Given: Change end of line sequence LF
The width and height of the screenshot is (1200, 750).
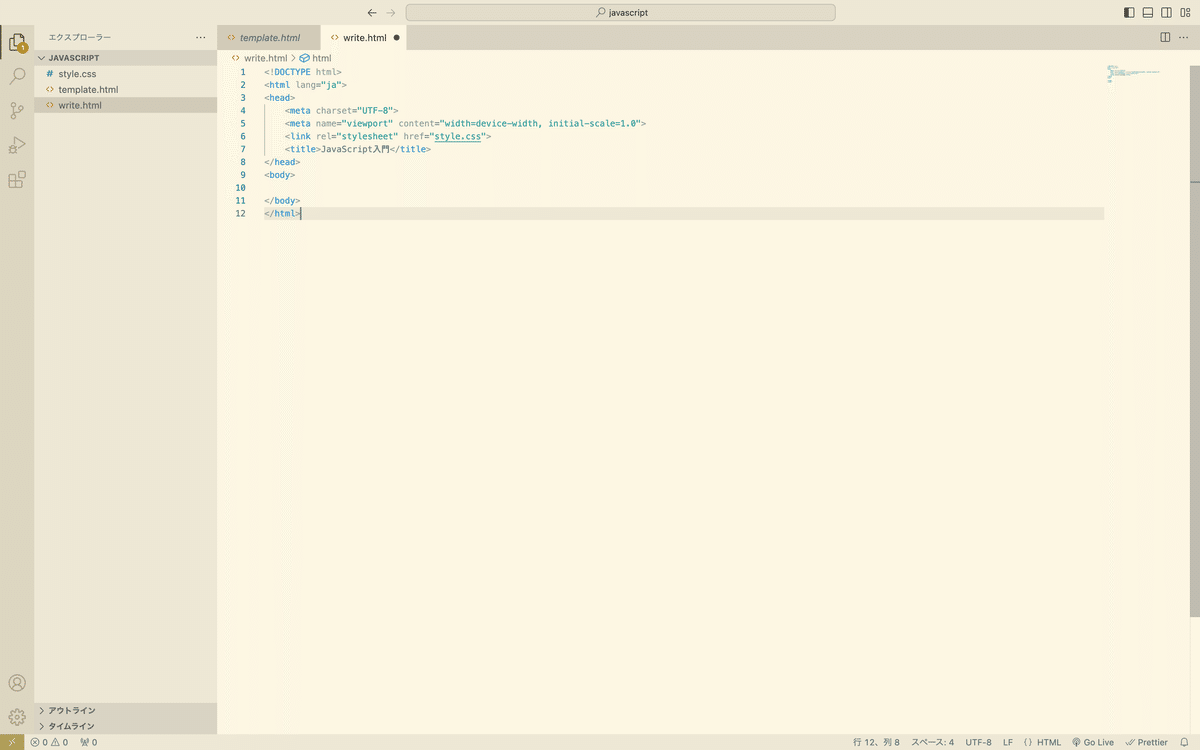Looking at the screenshot, I should 1008,742.
